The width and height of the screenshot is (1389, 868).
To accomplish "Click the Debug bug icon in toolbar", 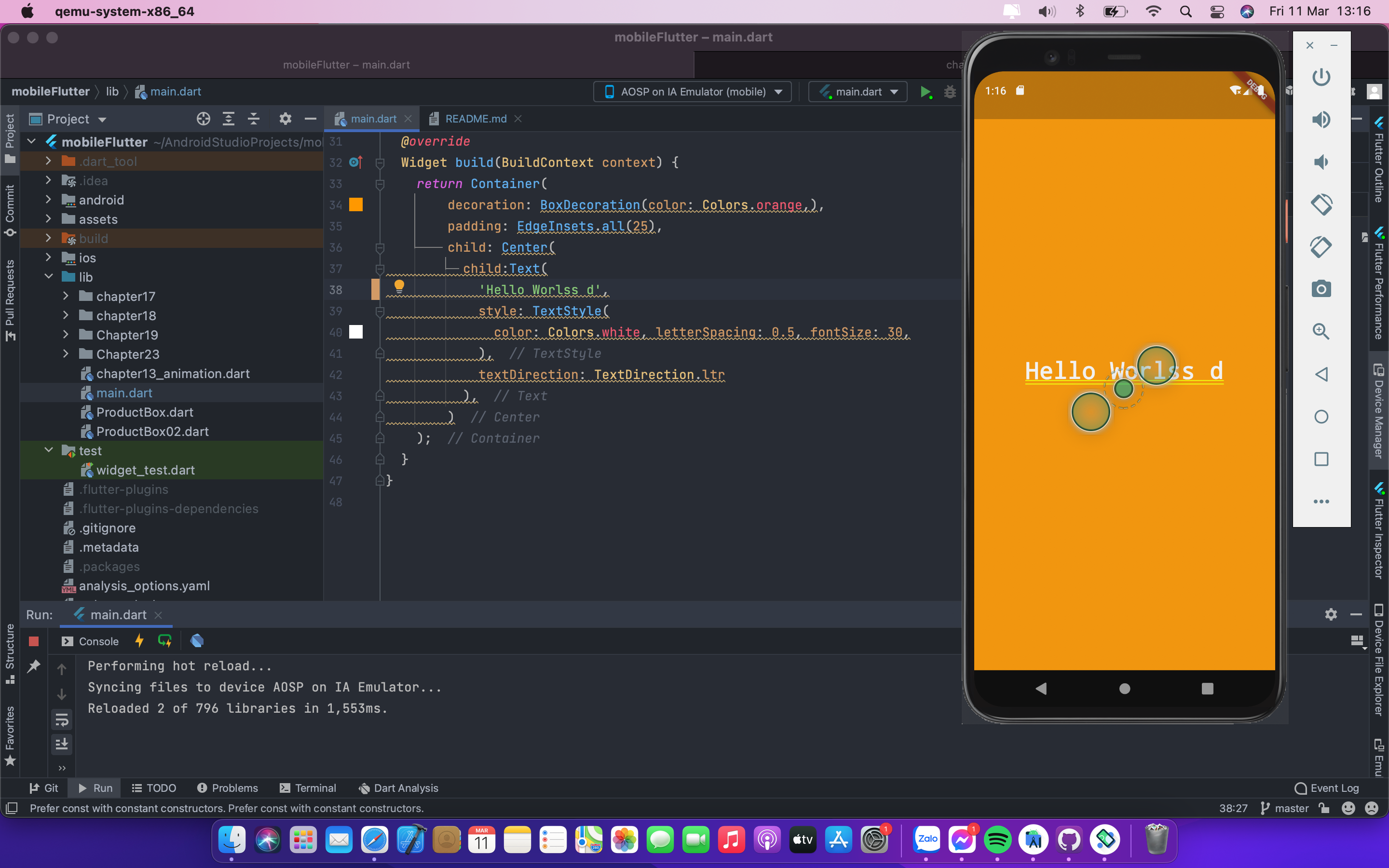I will pyautogui.click(x=950, y=92).
